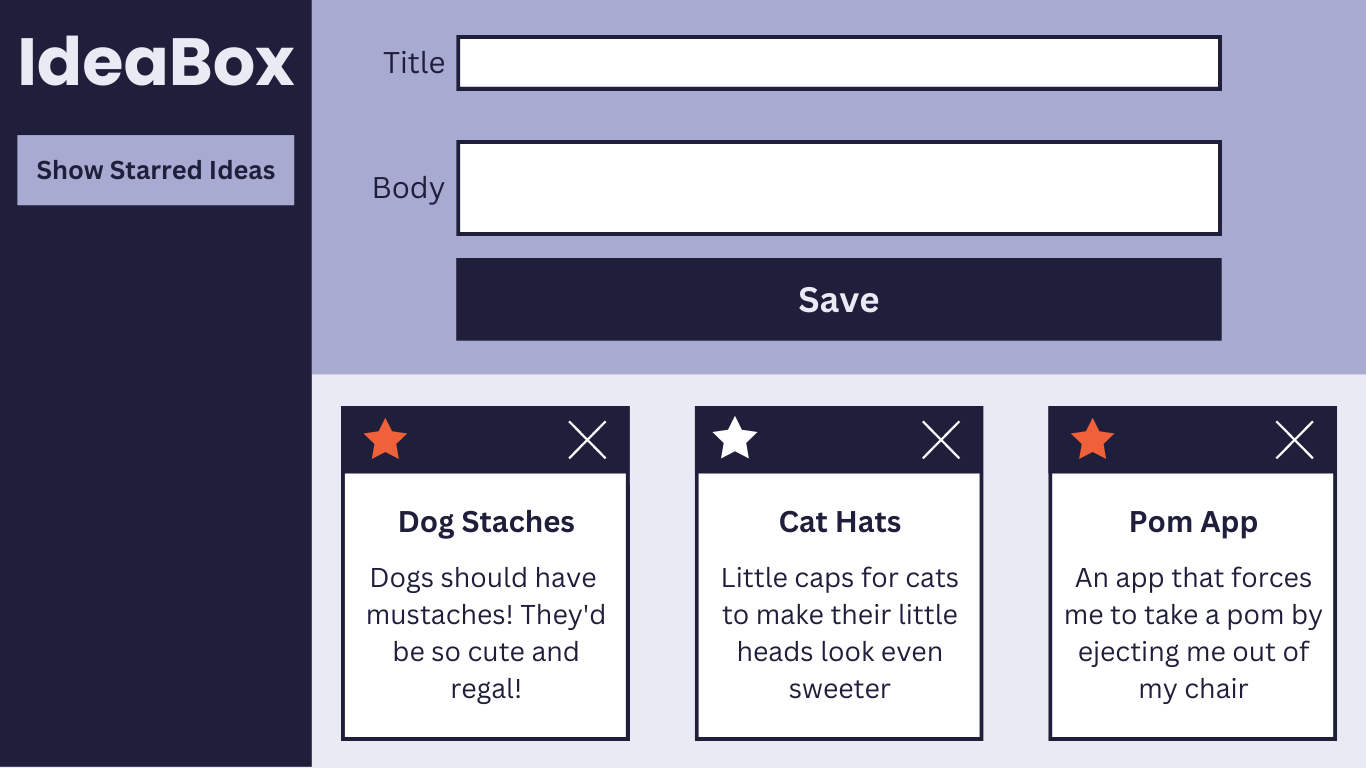Screen dimensions: 1366x768
Task: Delete the Dog Staches card
Action: (x=587, y=440)
